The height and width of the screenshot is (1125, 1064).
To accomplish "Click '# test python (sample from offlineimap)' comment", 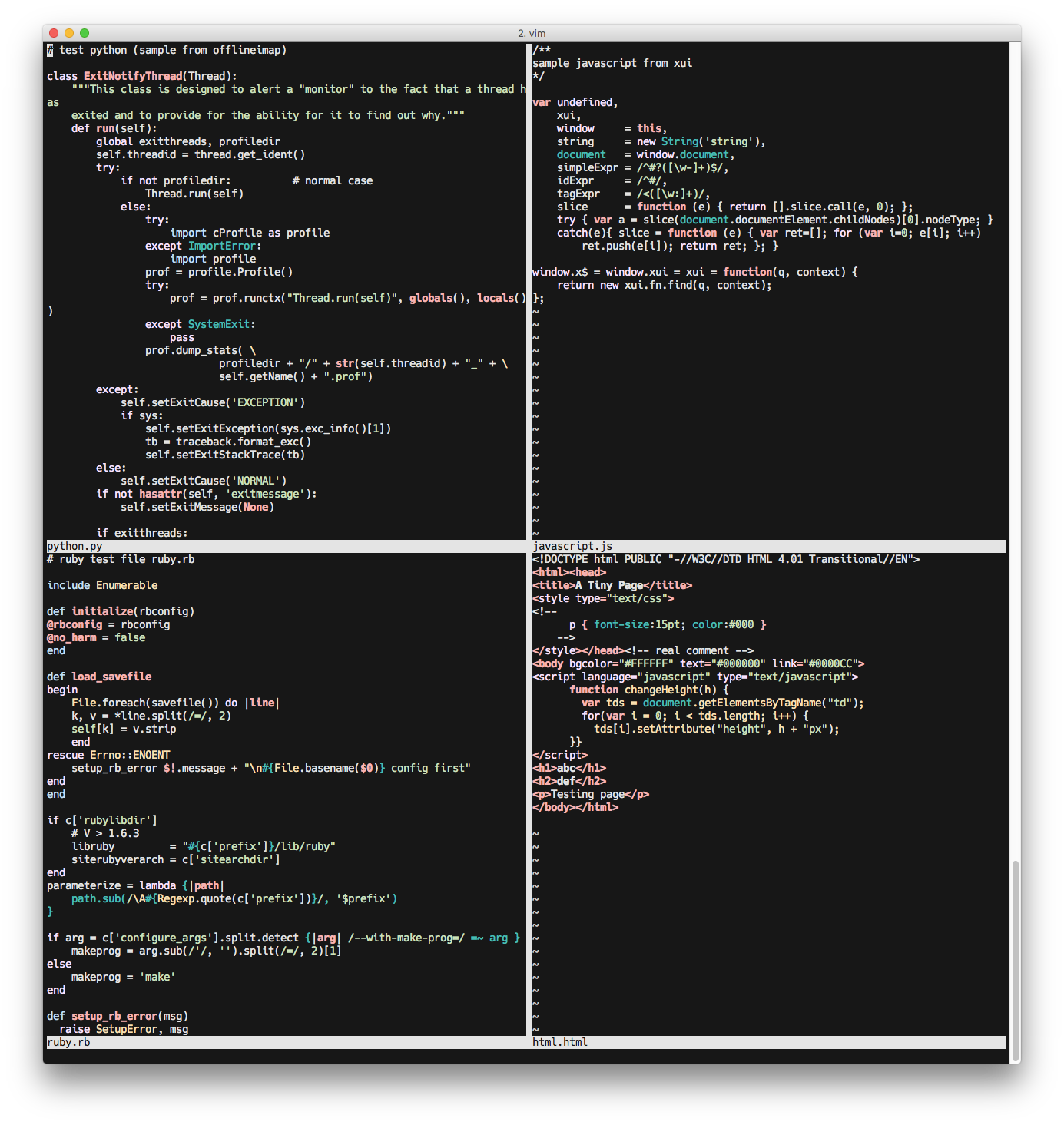I will point(167,50).
